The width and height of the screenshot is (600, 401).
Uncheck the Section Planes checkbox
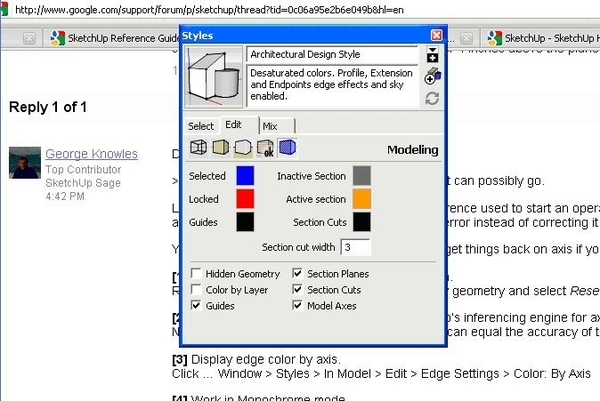298,273
